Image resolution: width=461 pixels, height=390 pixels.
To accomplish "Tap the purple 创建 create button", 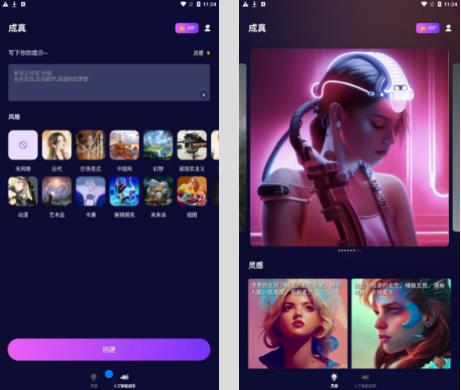I will click(x=109, y=349).
